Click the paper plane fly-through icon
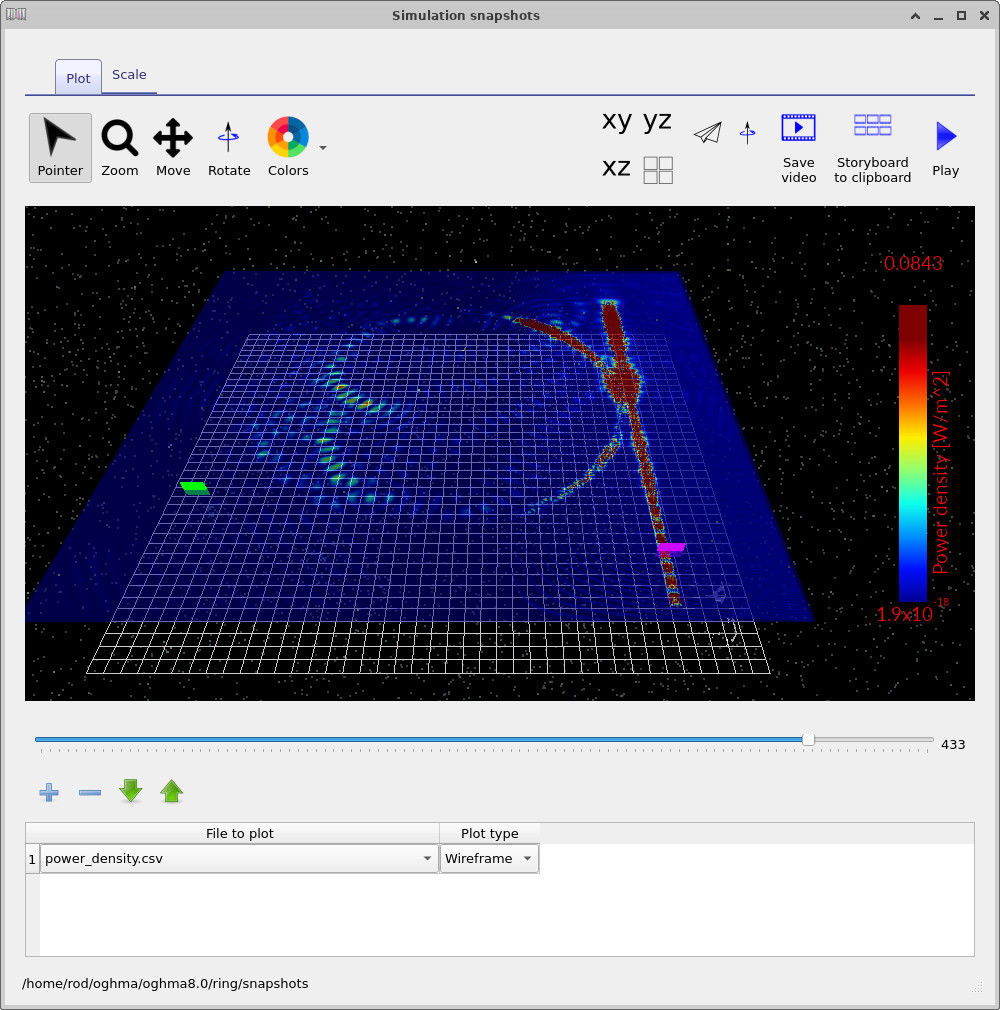Image resolution: width=1000 pixels, height=1010 pixels. [707, 131]
